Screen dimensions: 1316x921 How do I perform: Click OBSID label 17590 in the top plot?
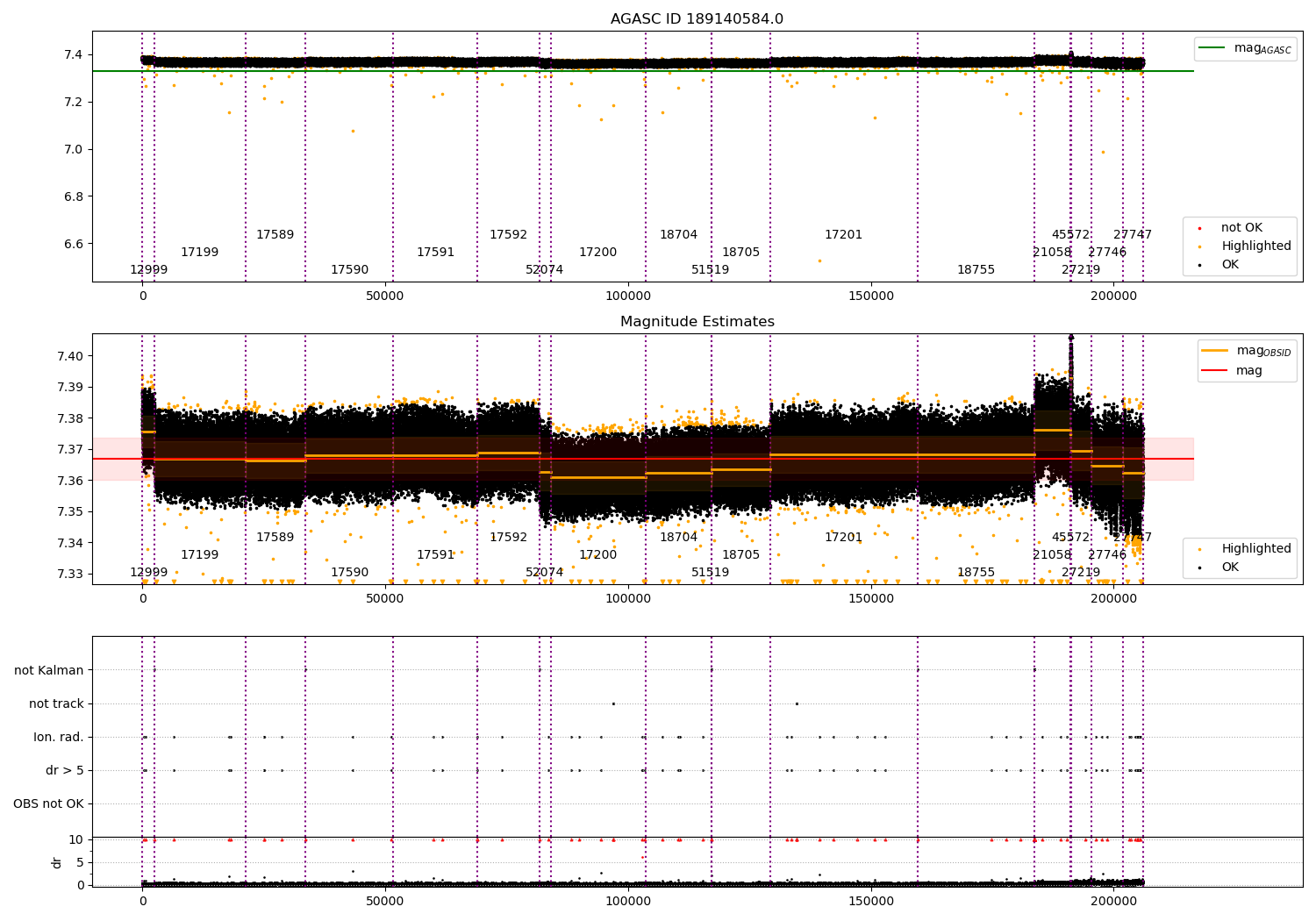pyautogui.click(x=349, y=270)
